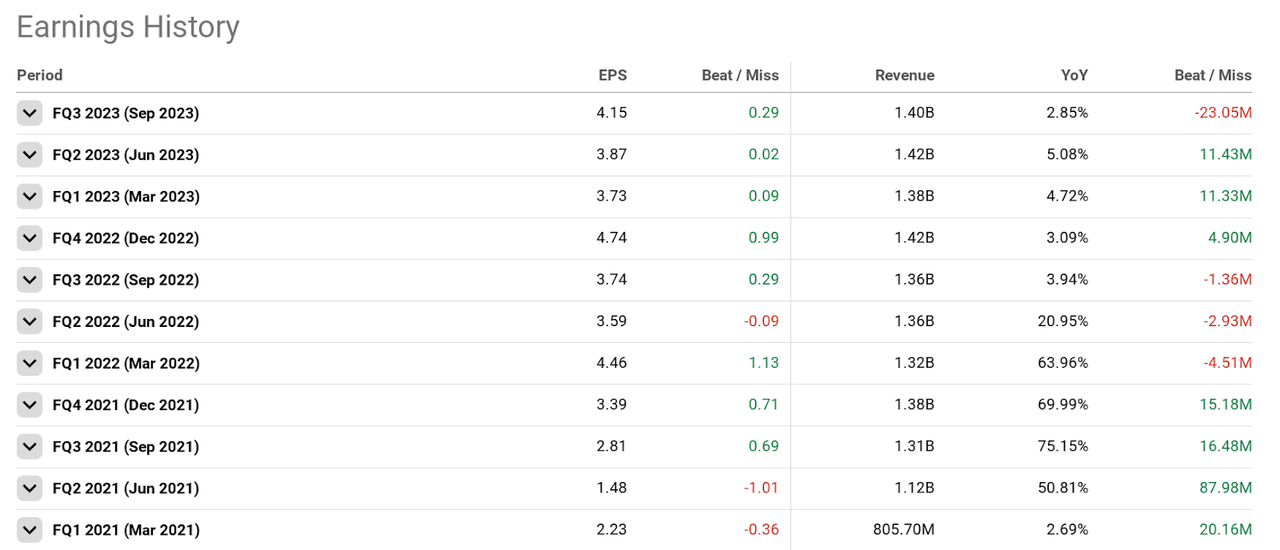Expand the FQ2 2022 (Jun 2022) row
This screenshot has width=1280, height=550.
[30, 321]
